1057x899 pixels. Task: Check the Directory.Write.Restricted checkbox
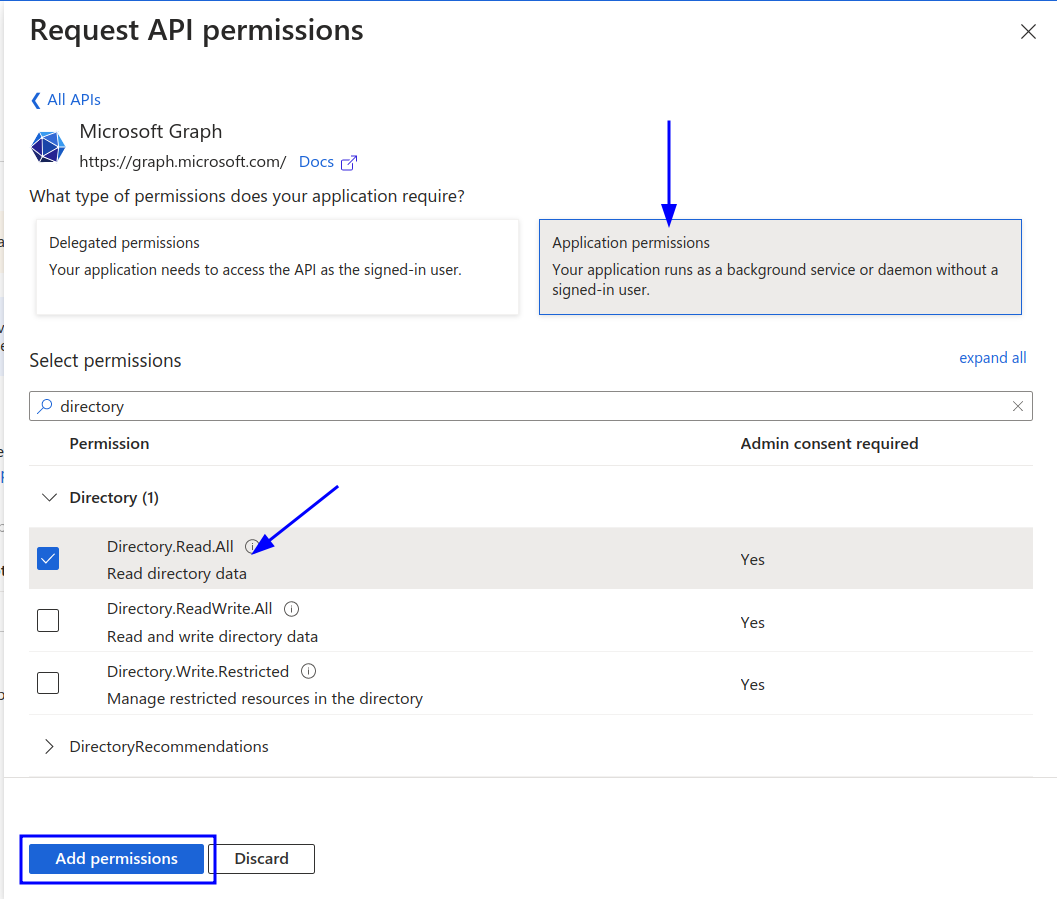(48, 683)
